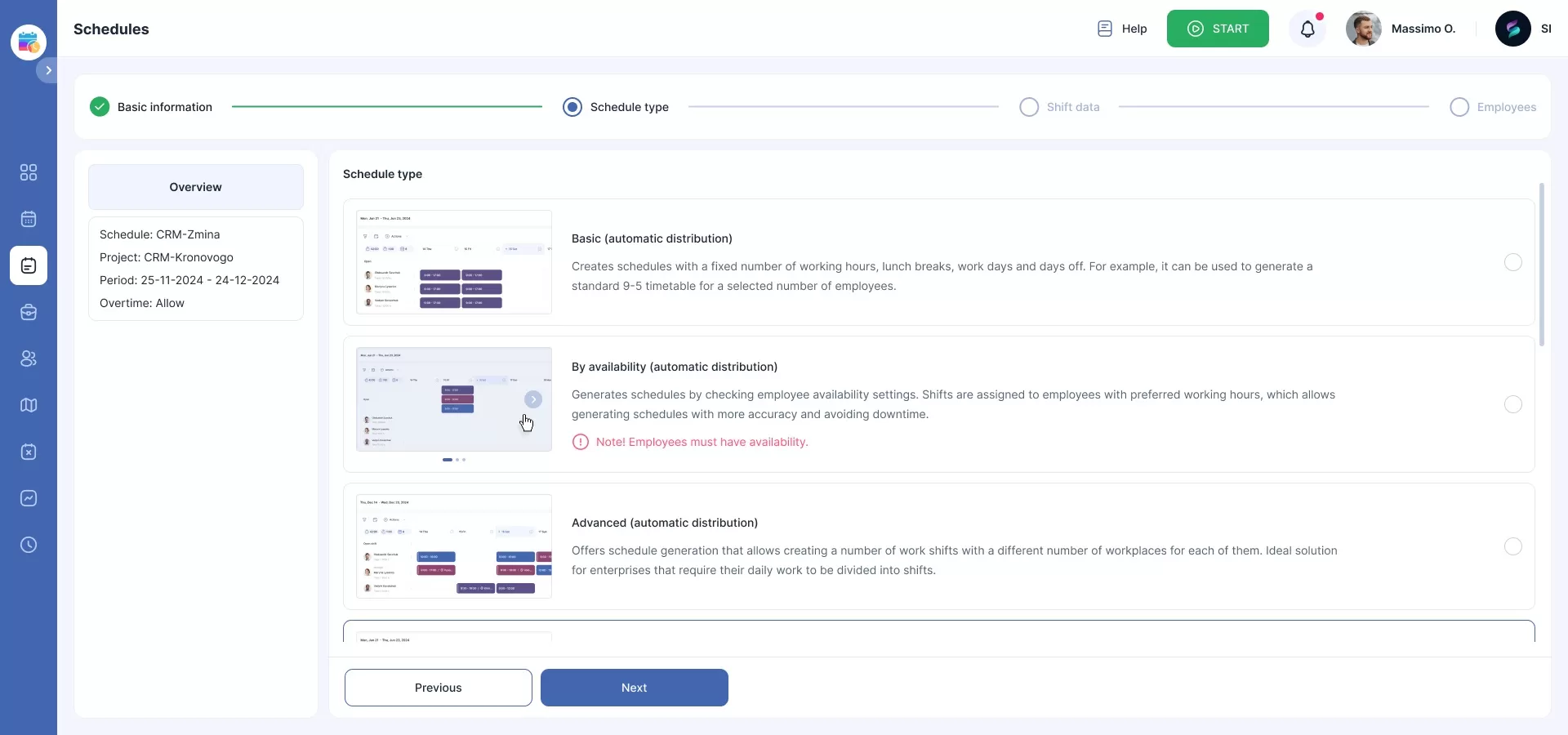Click the Advanced schedule preview thumbnail
The height and width of the screenshot is (735, 1568).
point(454,546)
